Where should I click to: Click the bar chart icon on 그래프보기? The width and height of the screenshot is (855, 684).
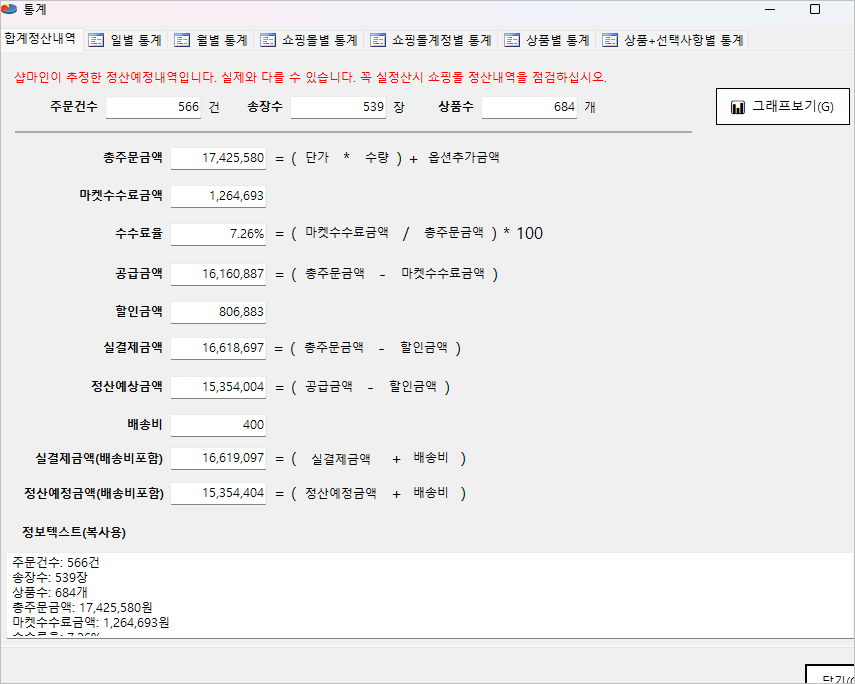(738, 107)
